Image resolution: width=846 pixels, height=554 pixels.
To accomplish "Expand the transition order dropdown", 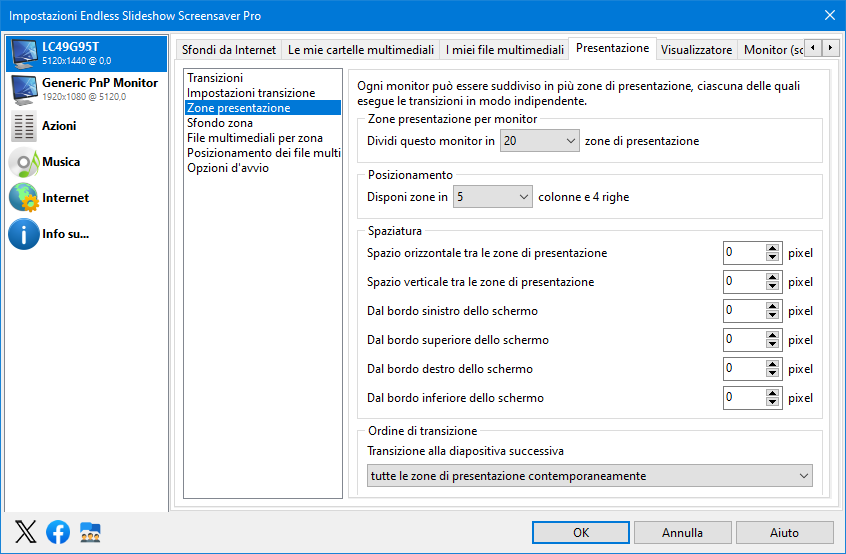I will tap(590, 476).
